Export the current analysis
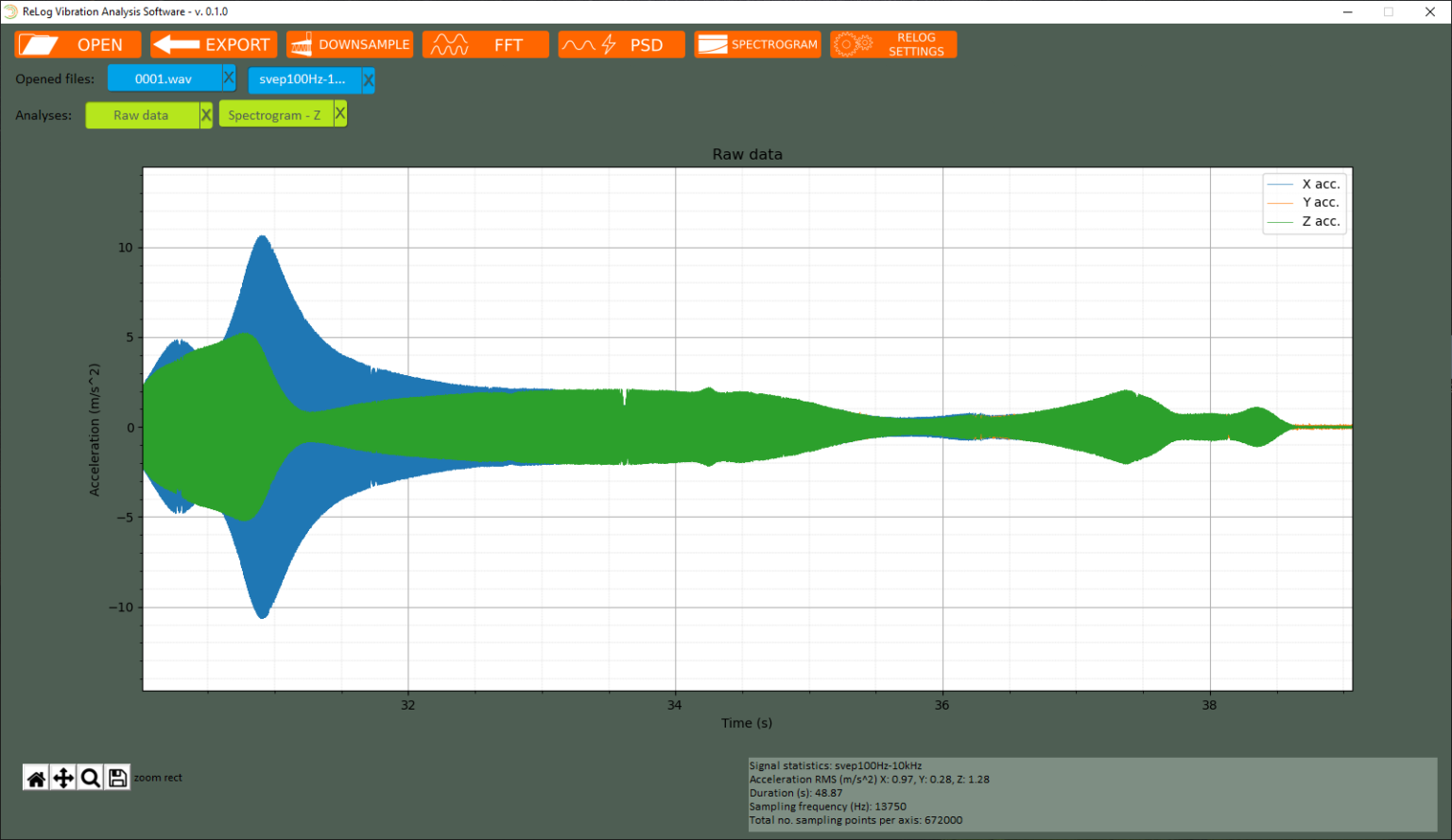 point(213,43)
